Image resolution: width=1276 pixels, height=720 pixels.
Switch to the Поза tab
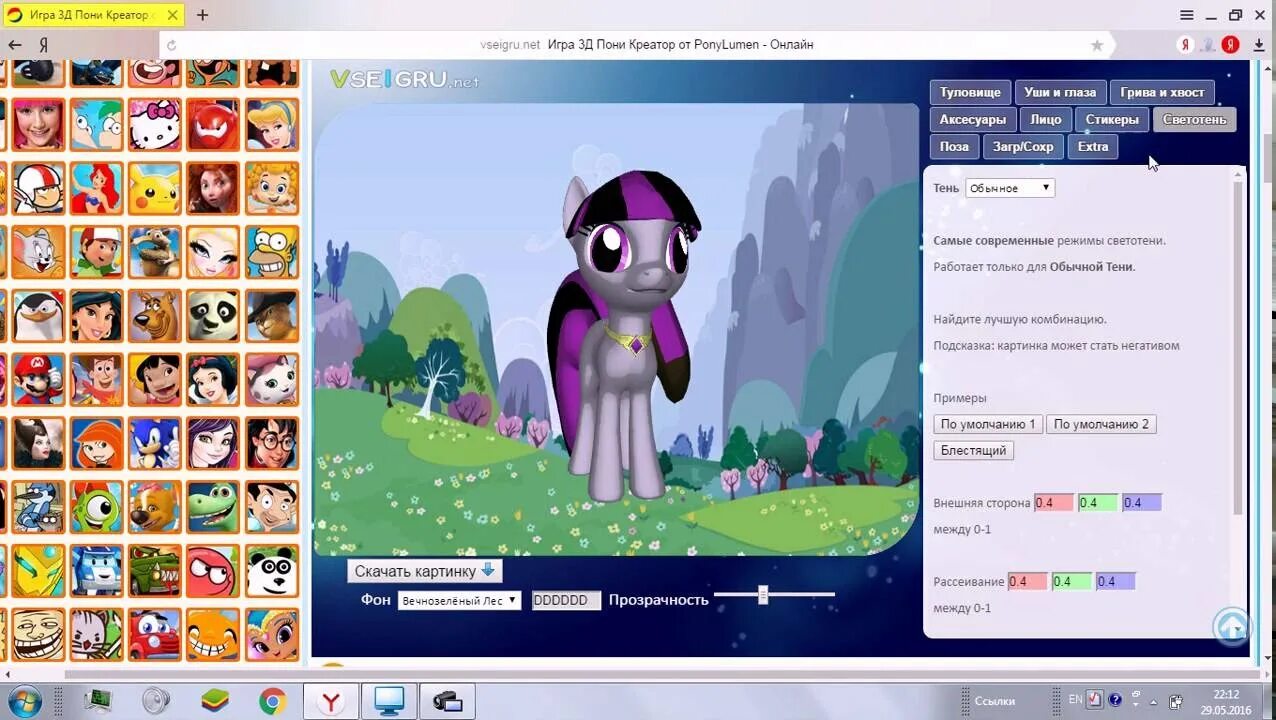coord(954,146)
